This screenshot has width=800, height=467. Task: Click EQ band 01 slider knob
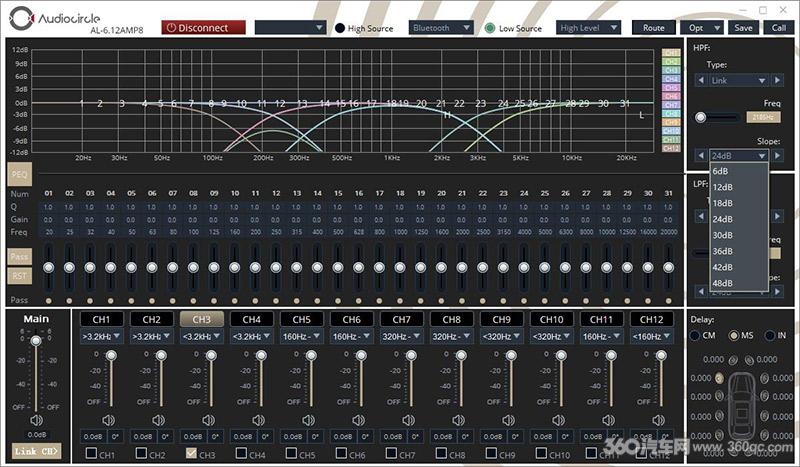coord(48,267)
